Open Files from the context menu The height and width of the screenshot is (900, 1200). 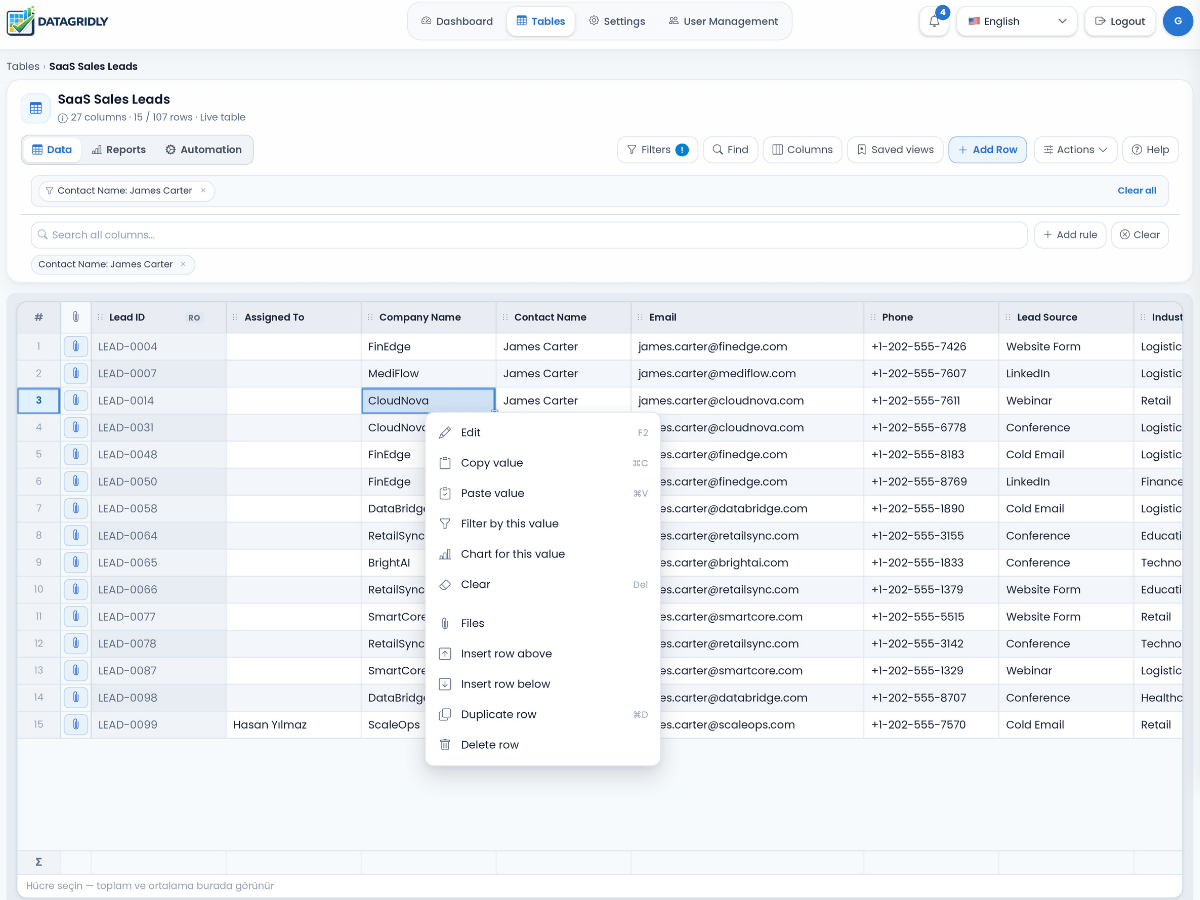543,623
